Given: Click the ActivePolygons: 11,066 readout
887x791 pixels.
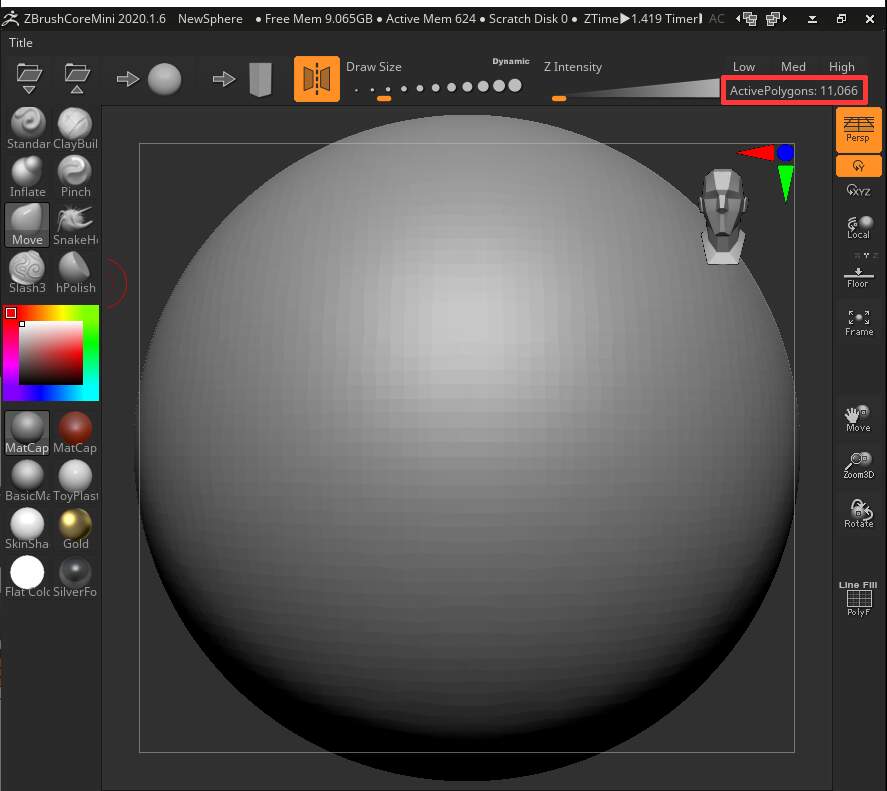Looking at the screenshot, I should [794, 91].
